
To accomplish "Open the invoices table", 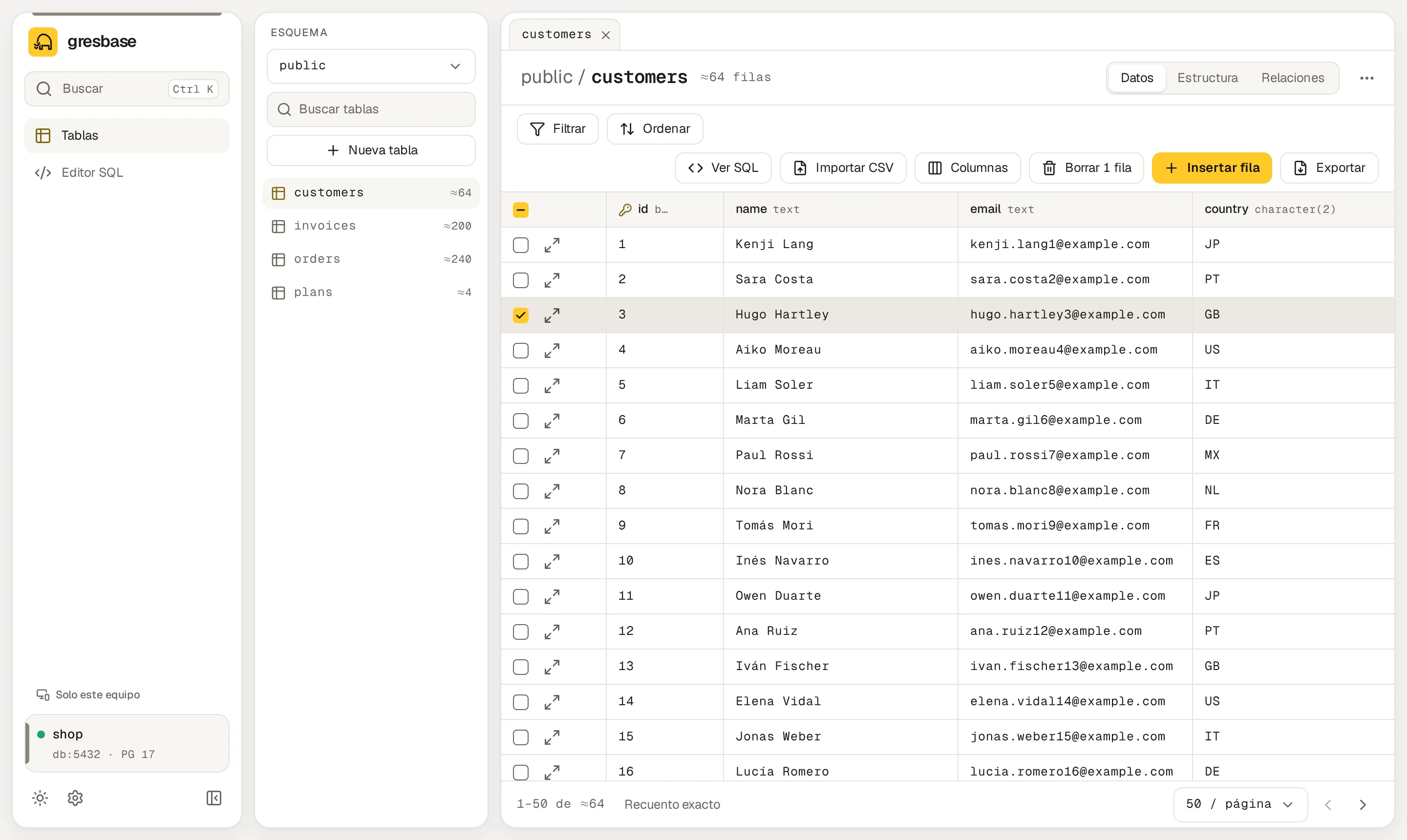I will click(x=371, y=227).
